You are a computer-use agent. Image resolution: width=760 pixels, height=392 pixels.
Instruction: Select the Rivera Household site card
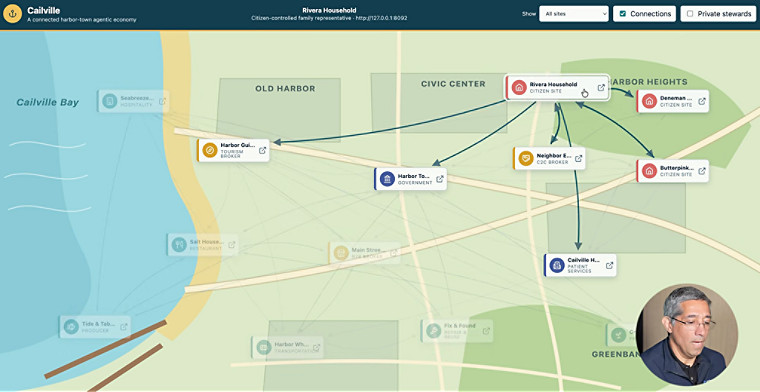(557, 88)
